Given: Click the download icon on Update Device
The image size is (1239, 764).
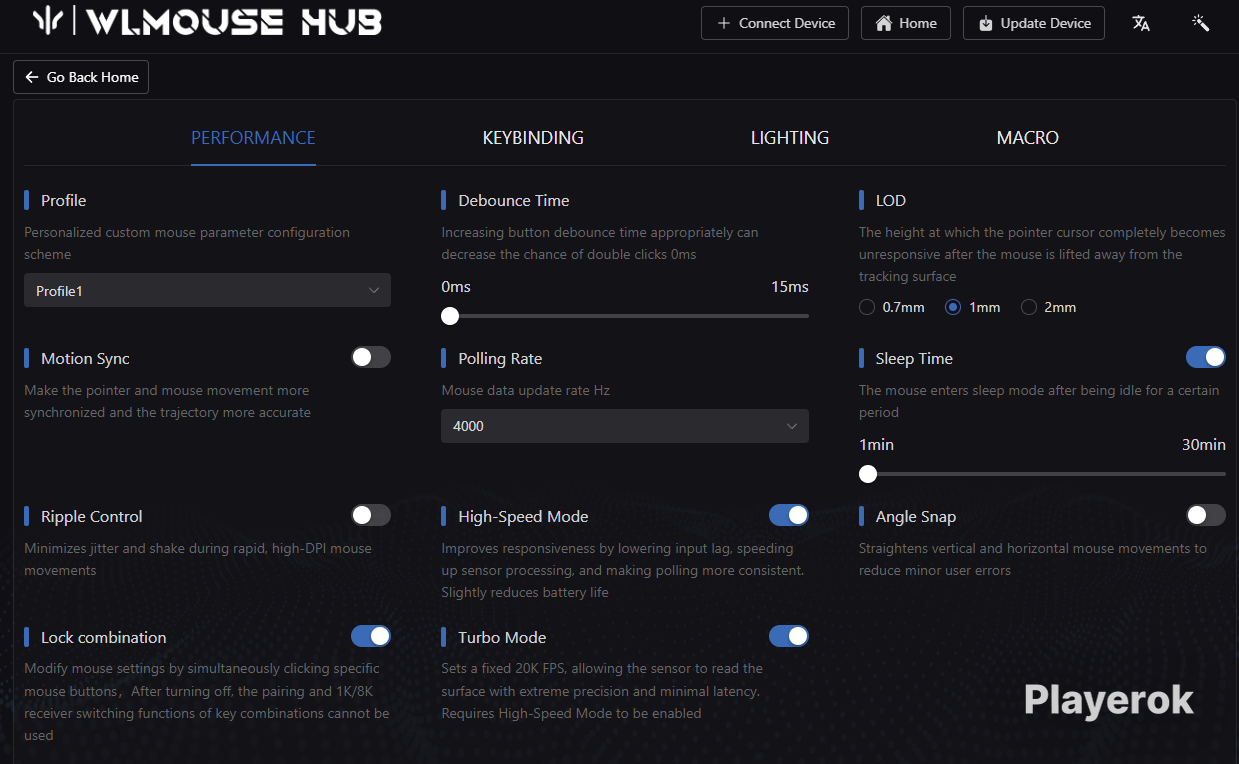Looking at the screenshot, I should [985, 23].
